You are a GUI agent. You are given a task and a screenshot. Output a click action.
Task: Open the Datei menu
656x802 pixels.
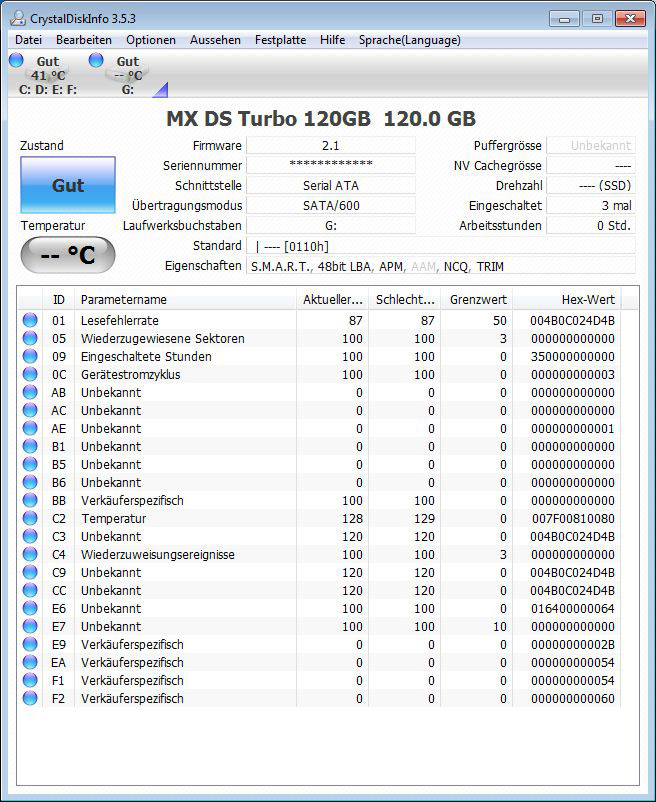tap(29, 40)
